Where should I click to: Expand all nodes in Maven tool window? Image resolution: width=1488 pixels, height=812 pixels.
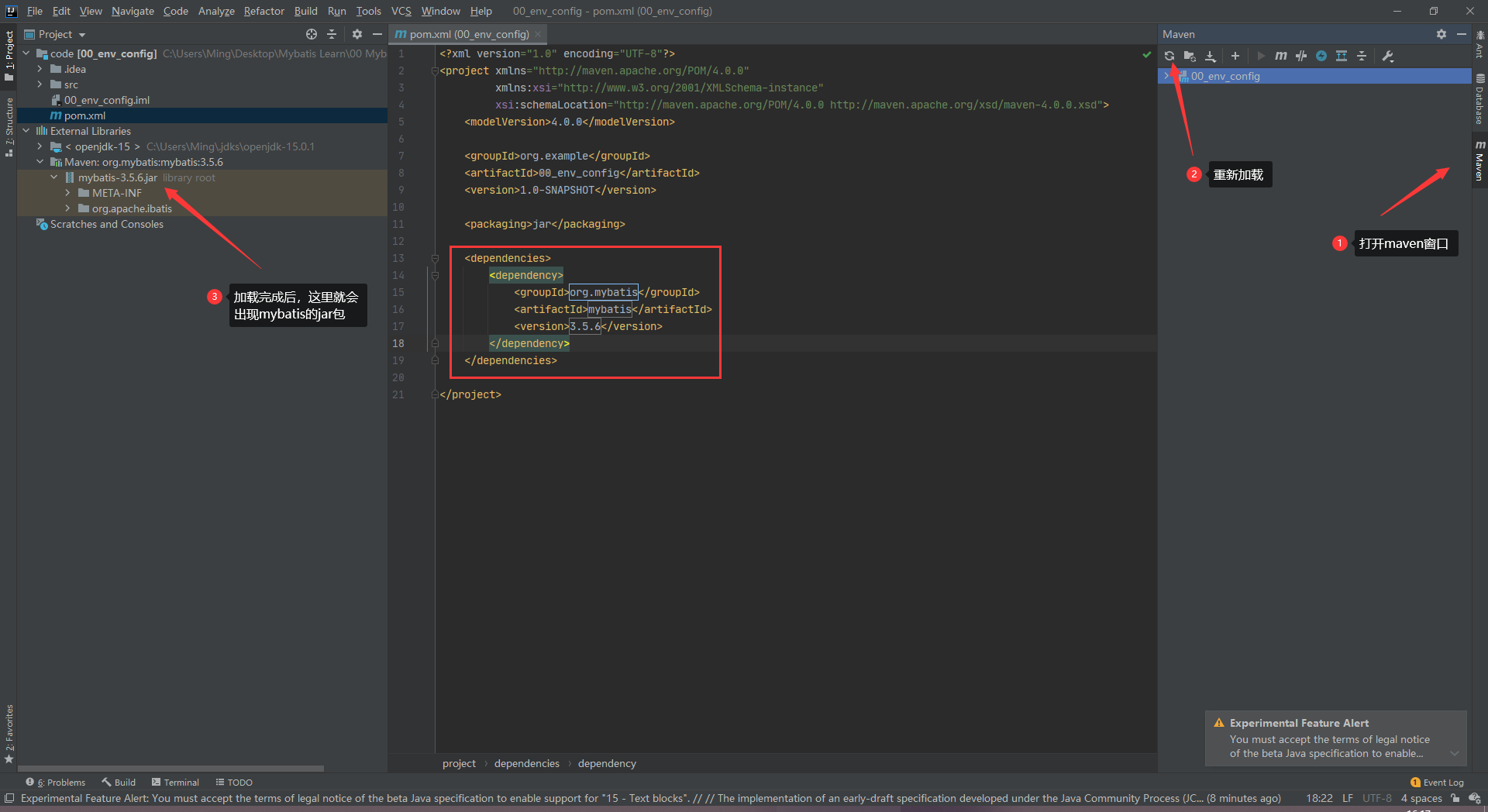pyautogui.click(x=1342, y=56)
